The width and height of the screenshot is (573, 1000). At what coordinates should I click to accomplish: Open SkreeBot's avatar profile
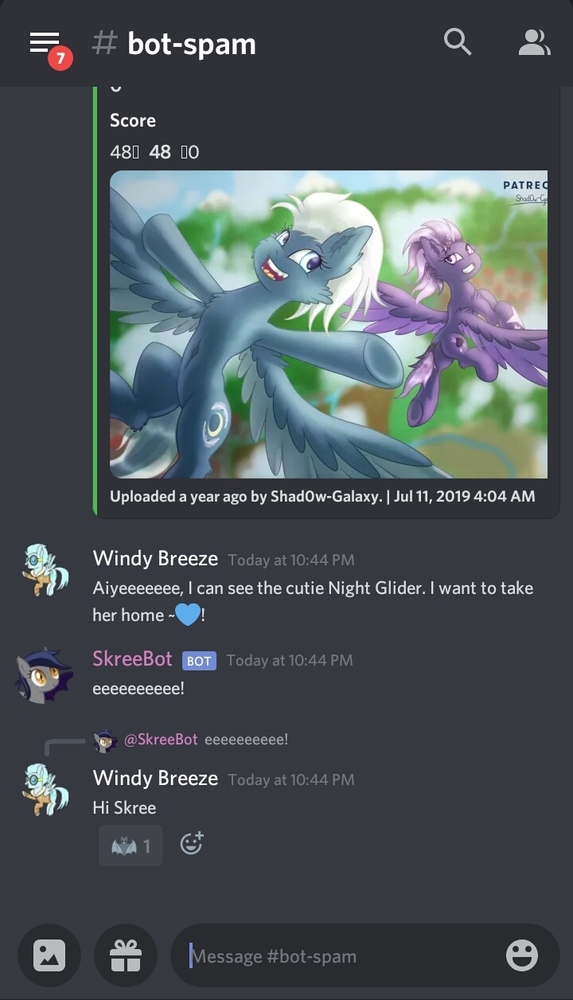pyautogui.click(x=41, y=676)
